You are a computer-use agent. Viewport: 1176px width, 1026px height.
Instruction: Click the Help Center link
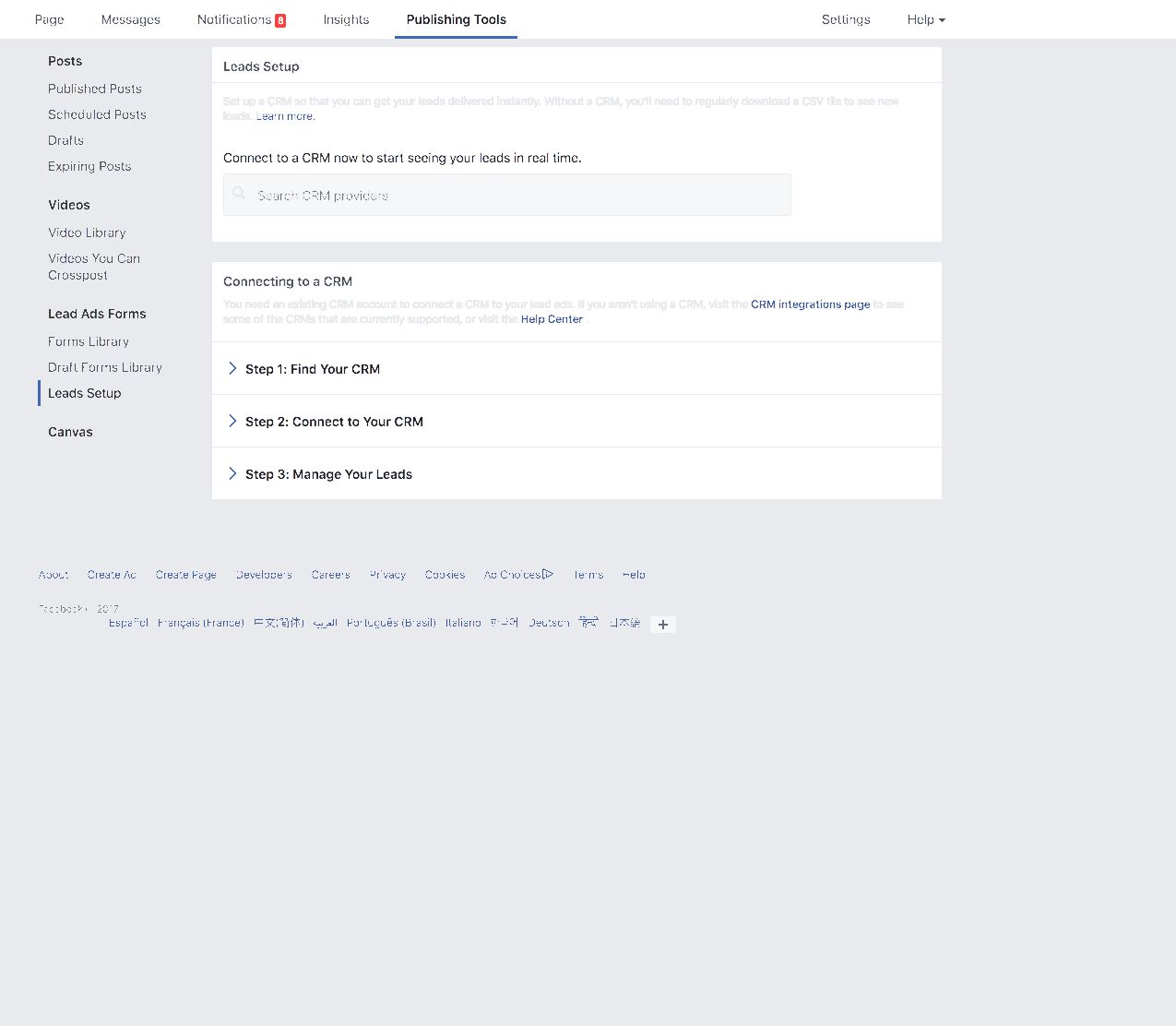(x=552, y=319)
